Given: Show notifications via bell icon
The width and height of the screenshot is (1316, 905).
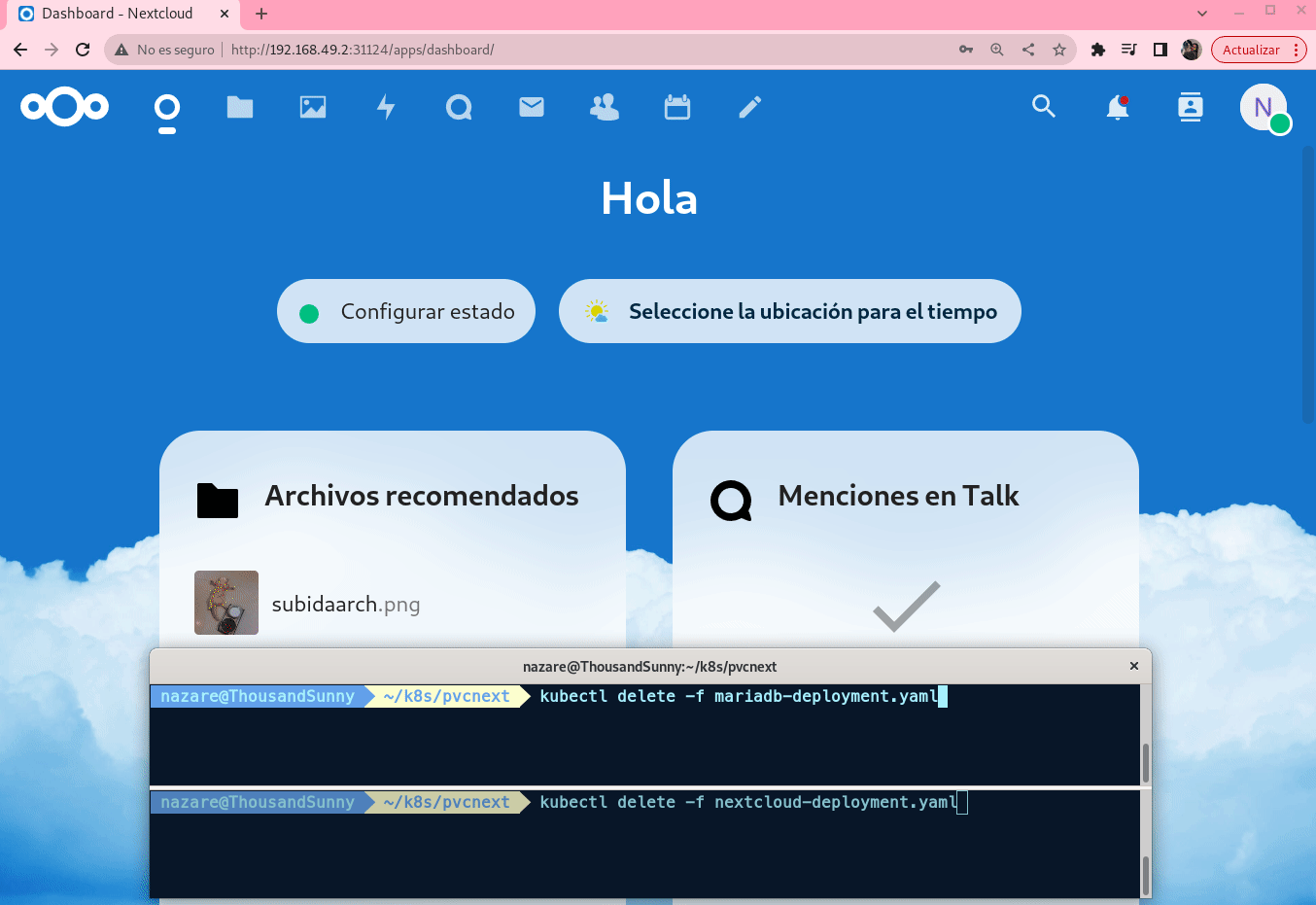Looking at the screenshot, I should 1118,107.
